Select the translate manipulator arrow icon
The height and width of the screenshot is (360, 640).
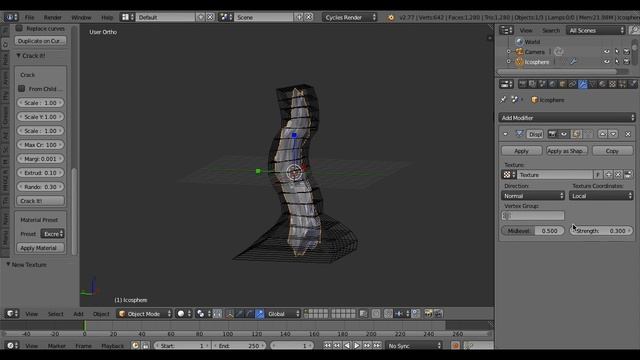tap(240, 313)
